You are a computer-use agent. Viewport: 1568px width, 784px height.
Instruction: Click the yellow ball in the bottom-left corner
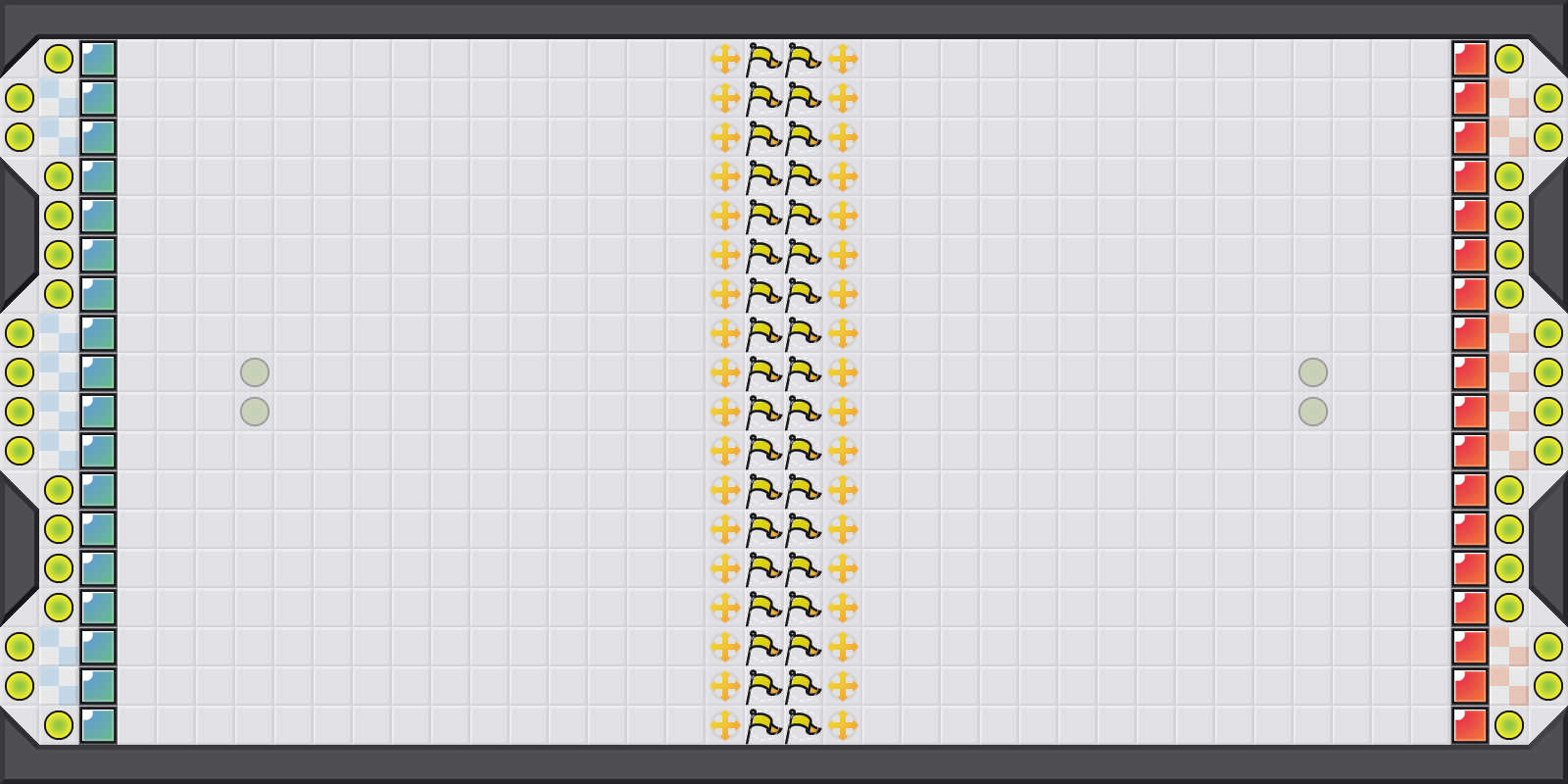tap(59, 725)
